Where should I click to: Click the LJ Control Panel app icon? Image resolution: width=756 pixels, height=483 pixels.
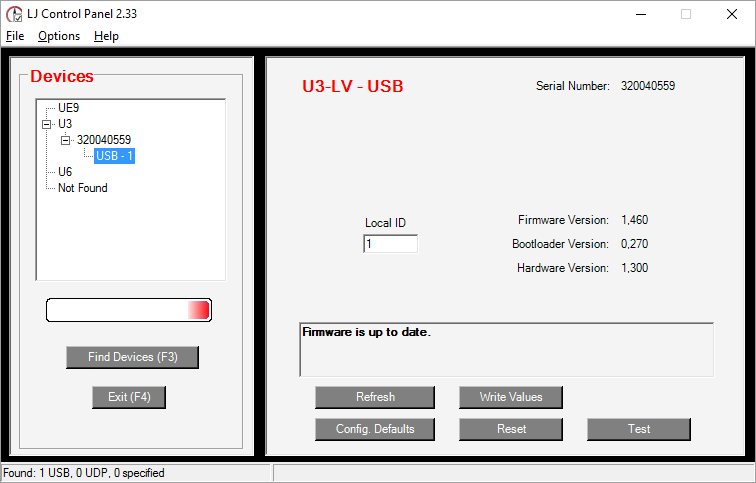click(14, 14)
